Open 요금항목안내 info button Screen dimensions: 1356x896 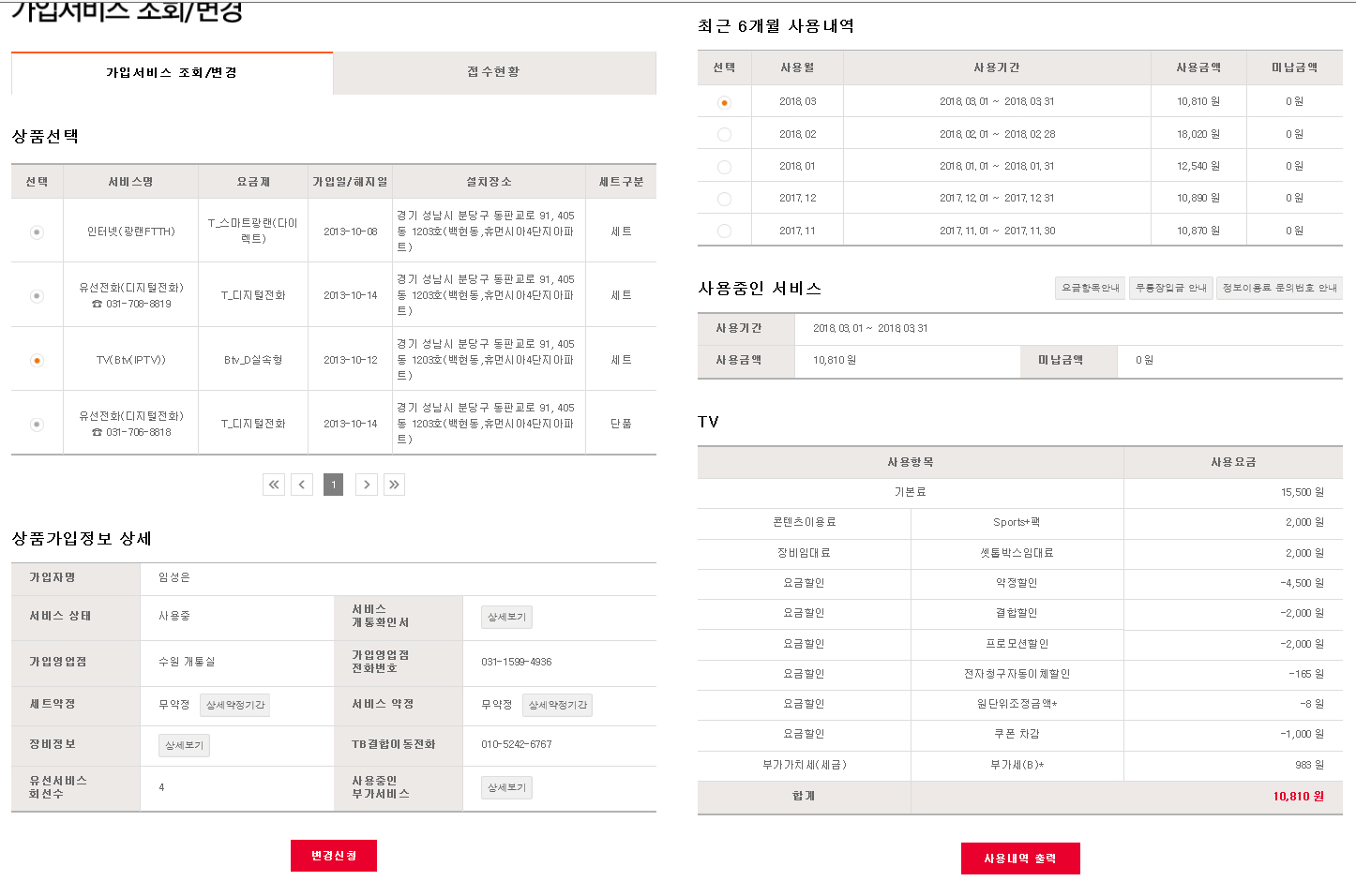click(1090, 288)
